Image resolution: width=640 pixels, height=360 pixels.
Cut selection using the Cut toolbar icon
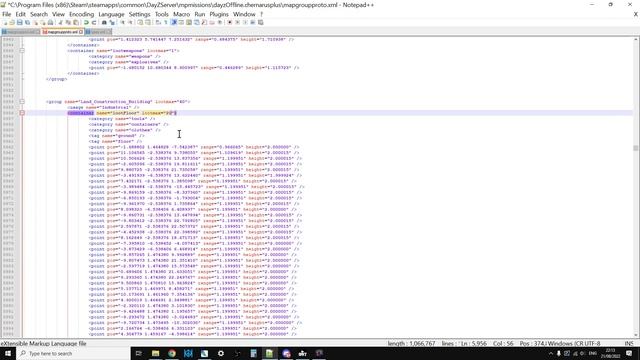60,22
